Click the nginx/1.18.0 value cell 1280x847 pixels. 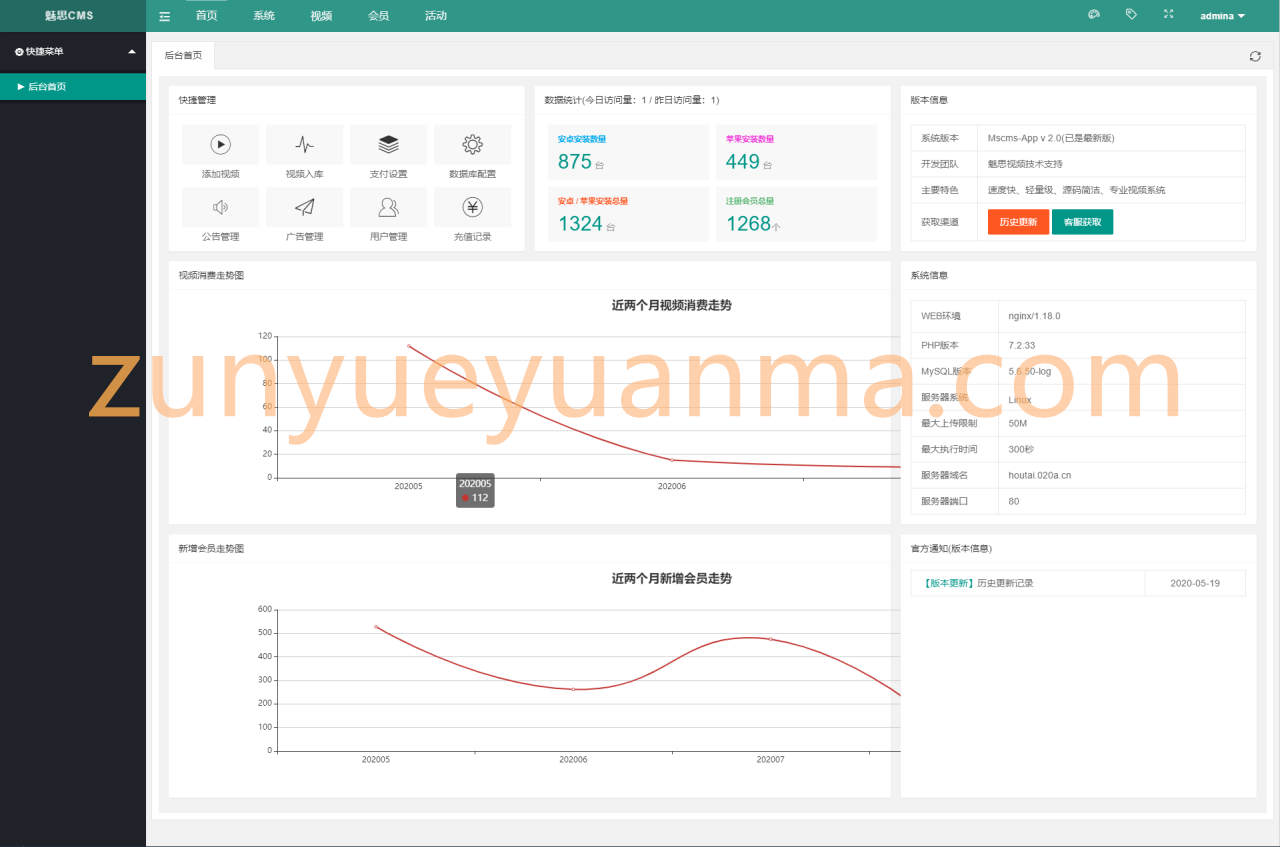1121,316
